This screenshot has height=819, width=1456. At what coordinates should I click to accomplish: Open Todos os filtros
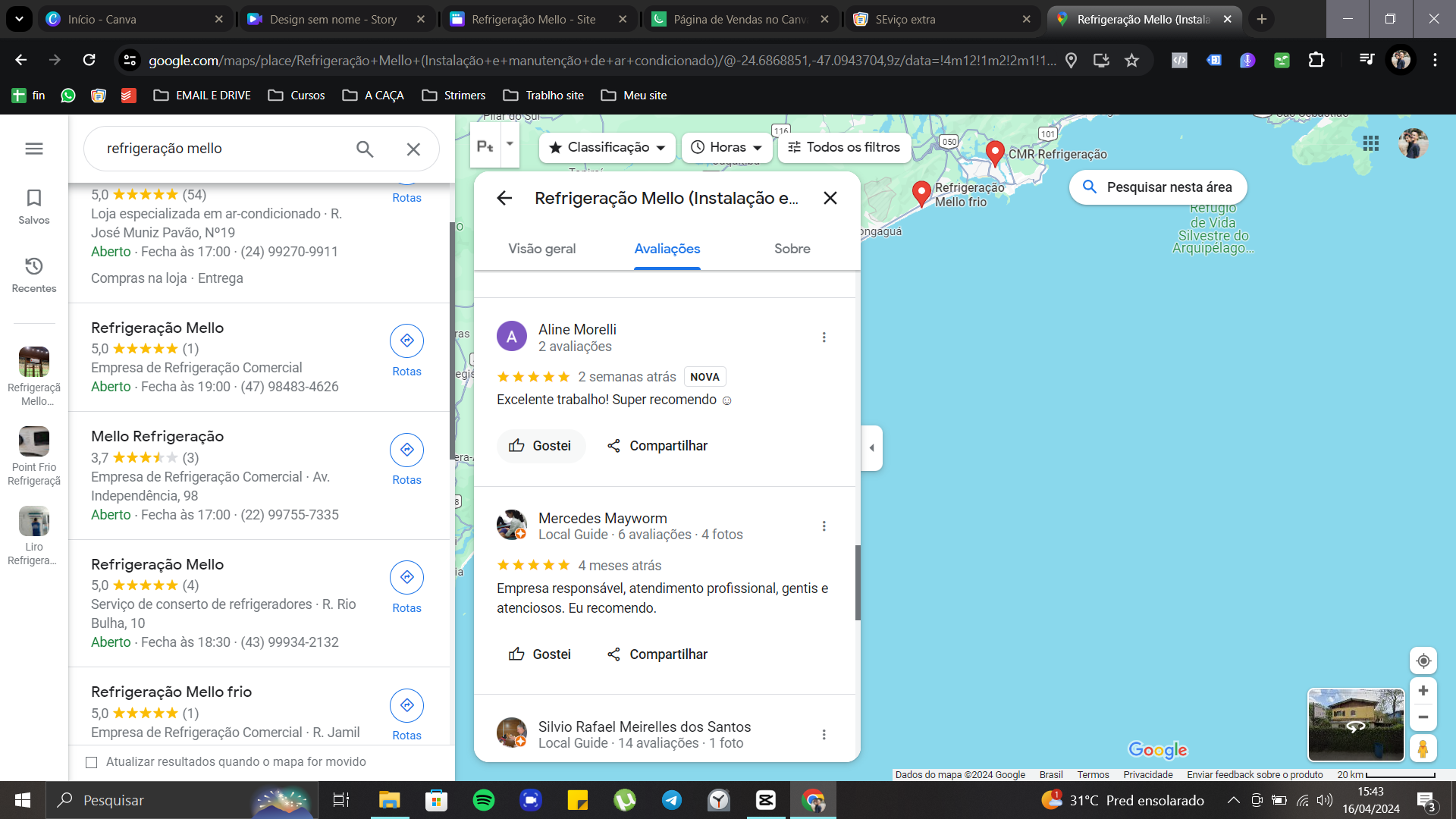pos(845,147)
